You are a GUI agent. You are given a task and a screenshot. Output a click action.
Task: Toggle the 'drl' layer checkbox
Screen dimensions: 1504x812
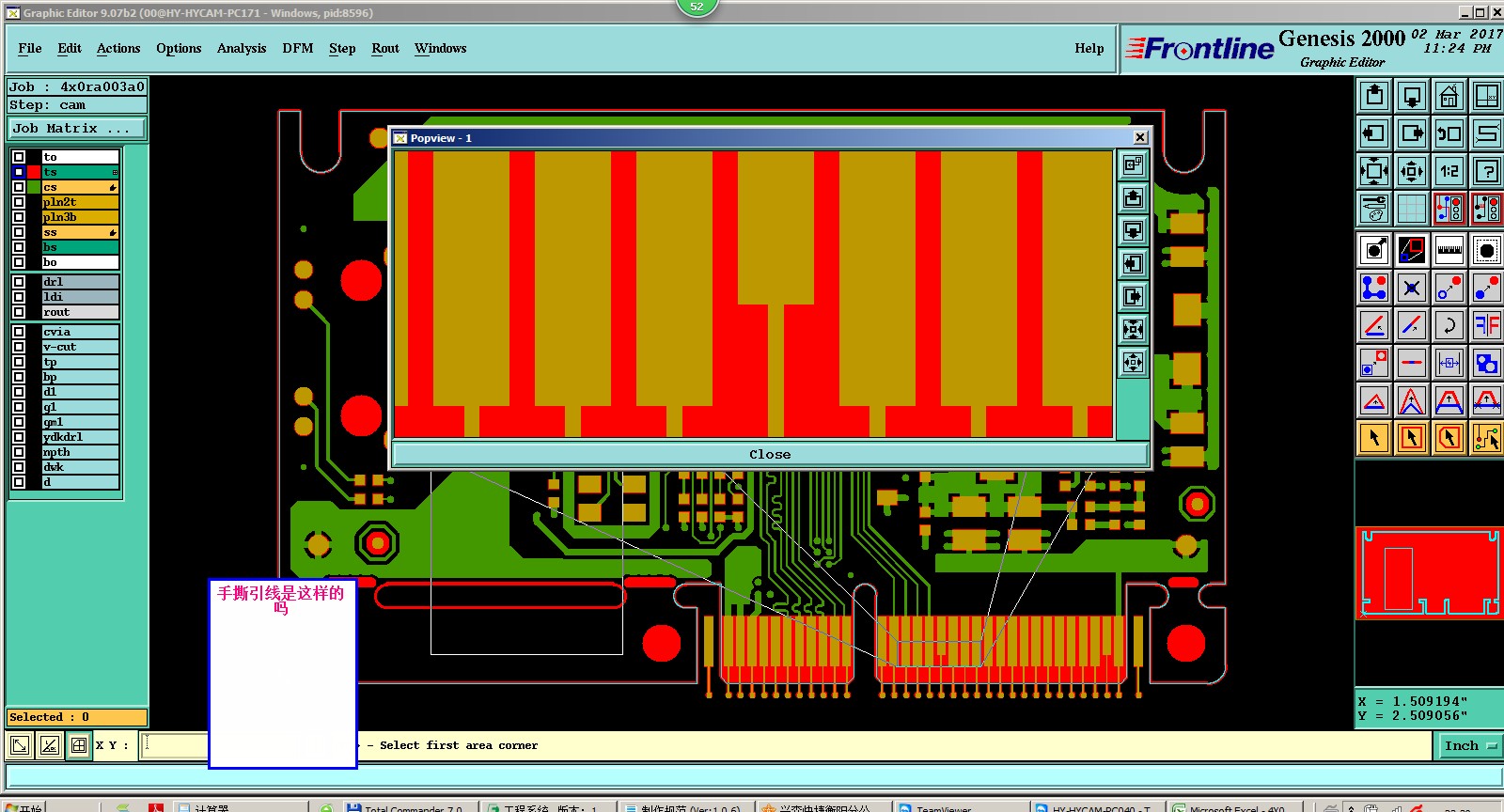19,282
